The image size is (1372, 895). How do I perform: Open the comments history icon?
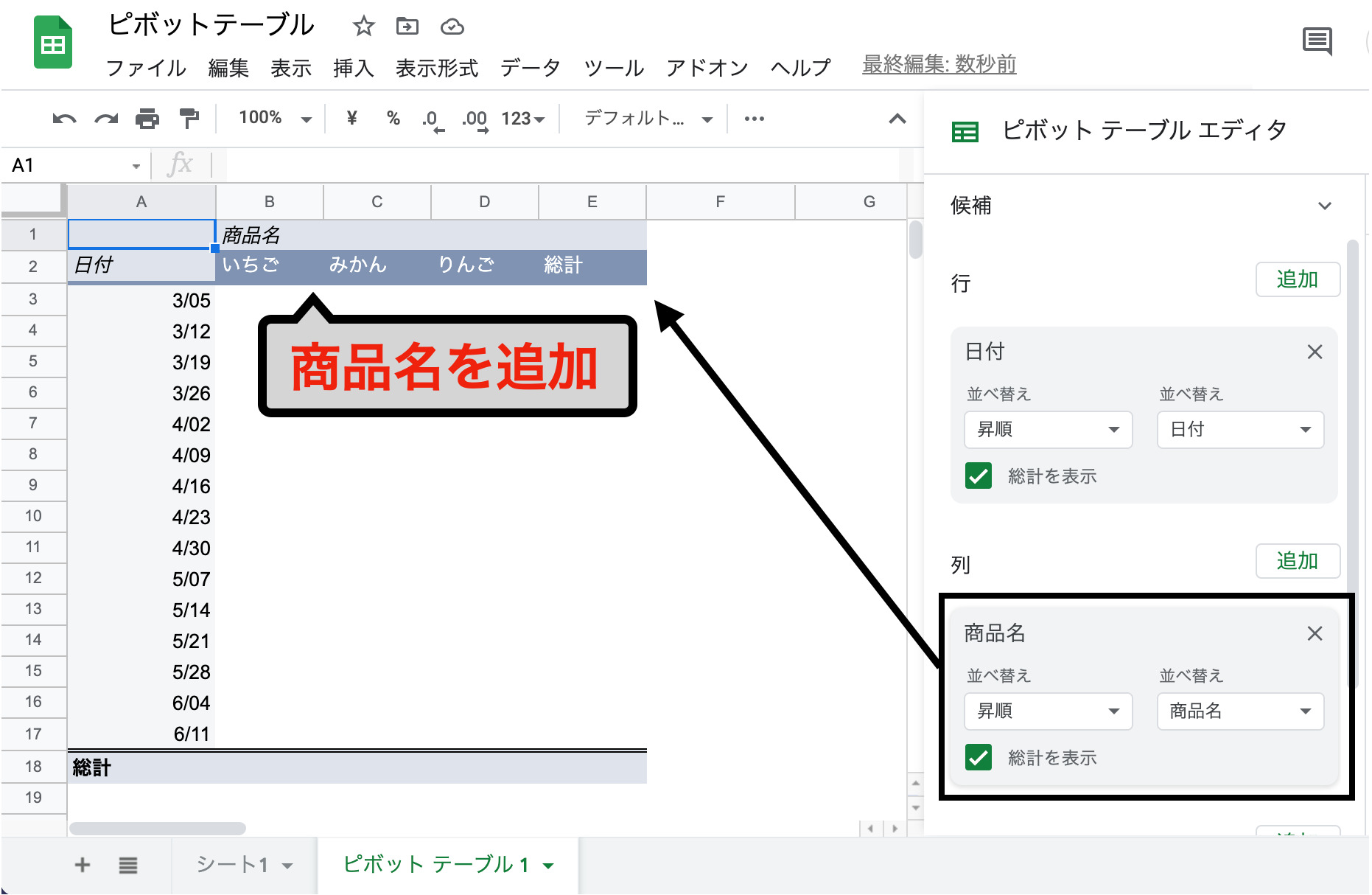coord(1317,41)
